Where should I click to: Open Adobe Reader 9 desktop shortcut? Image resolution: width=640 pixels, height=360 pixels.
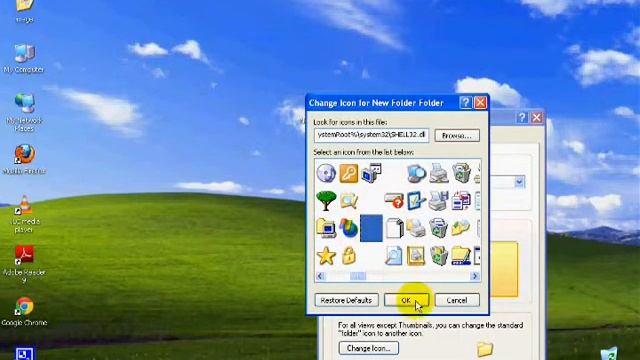coord(24,264)
